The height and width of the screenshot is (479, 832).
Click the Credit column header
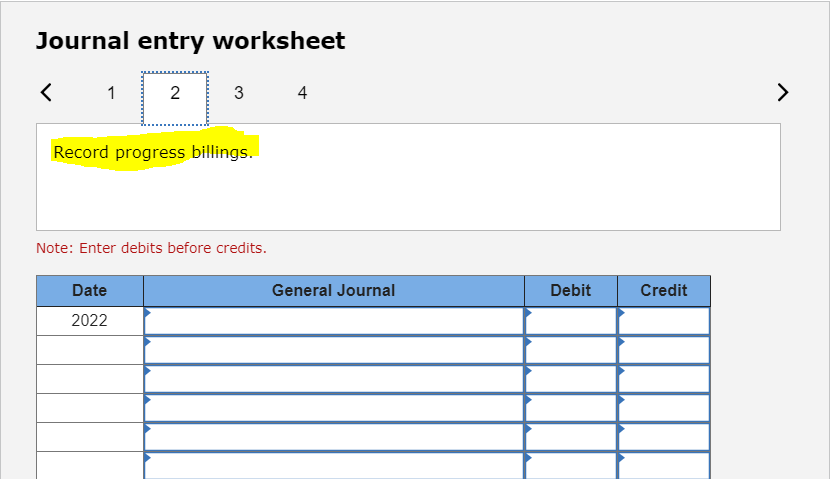click(x=664, y=290)
